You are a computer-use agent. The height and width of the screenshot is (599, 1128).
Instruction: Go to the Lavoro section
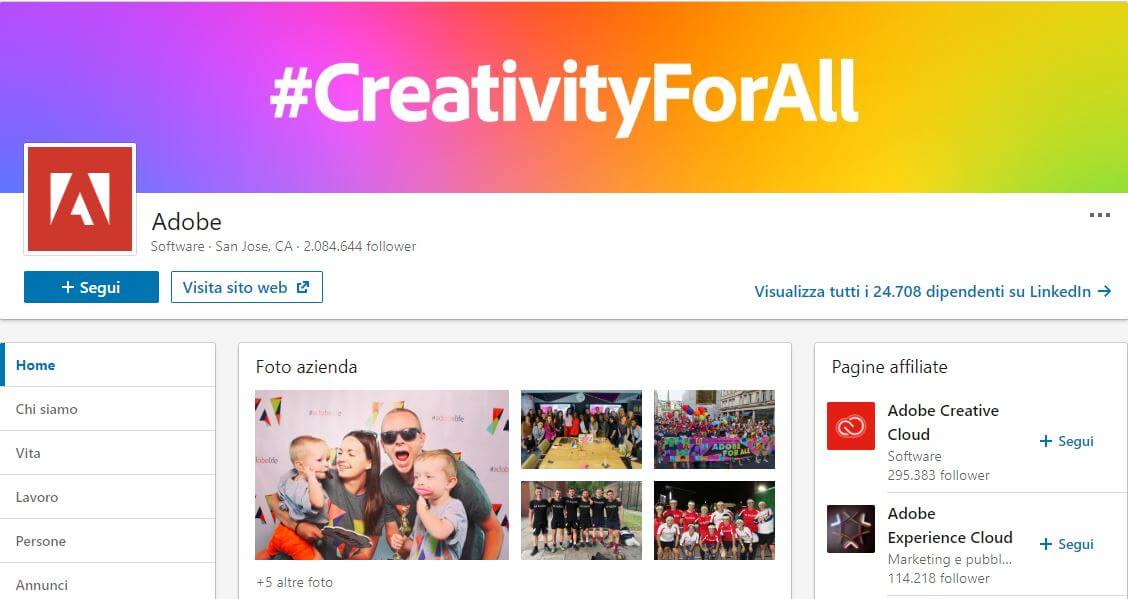(x=108, y=496)
